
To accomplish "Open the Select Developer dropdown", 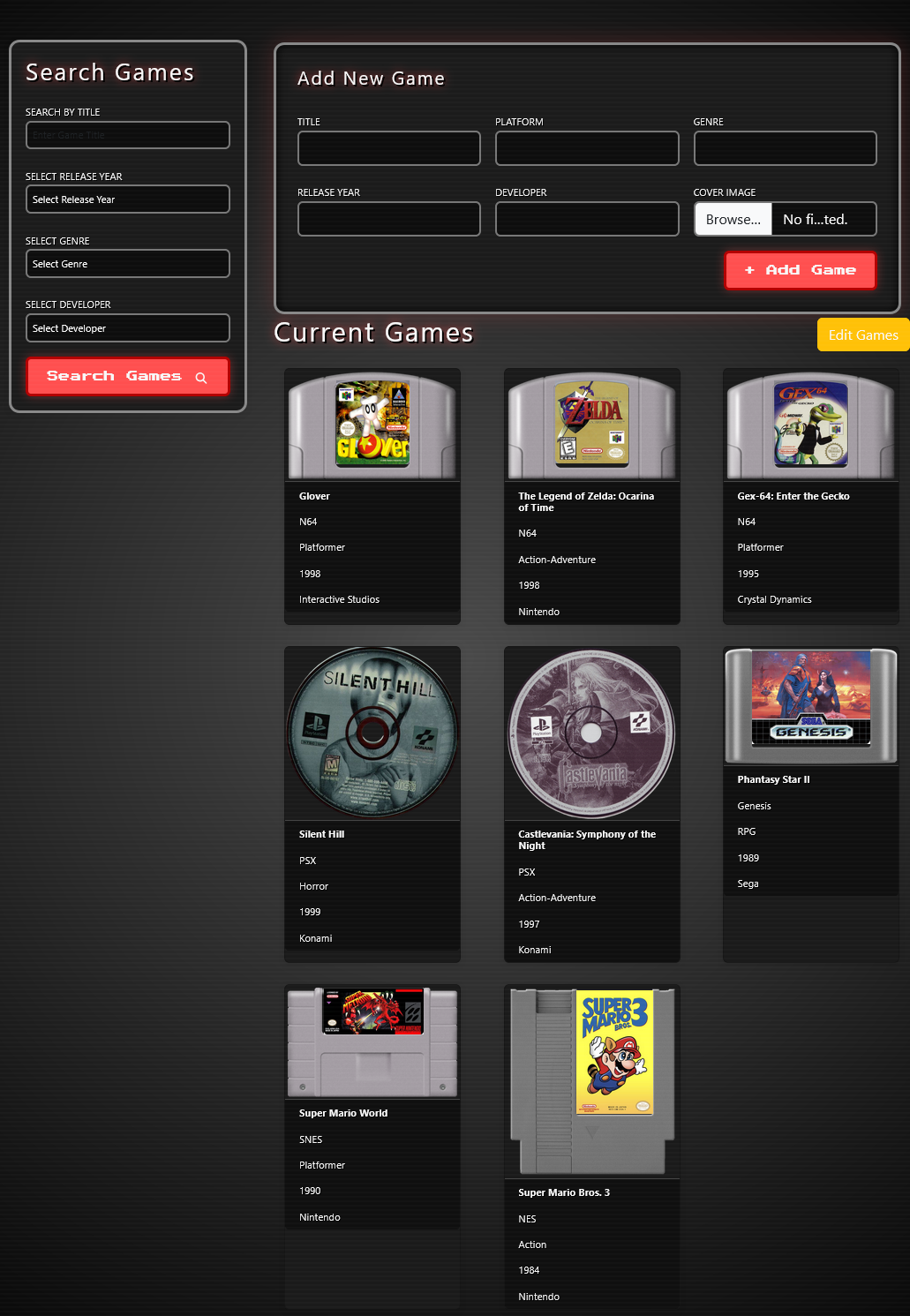I will pyautogui.click(x=128, y=328).
